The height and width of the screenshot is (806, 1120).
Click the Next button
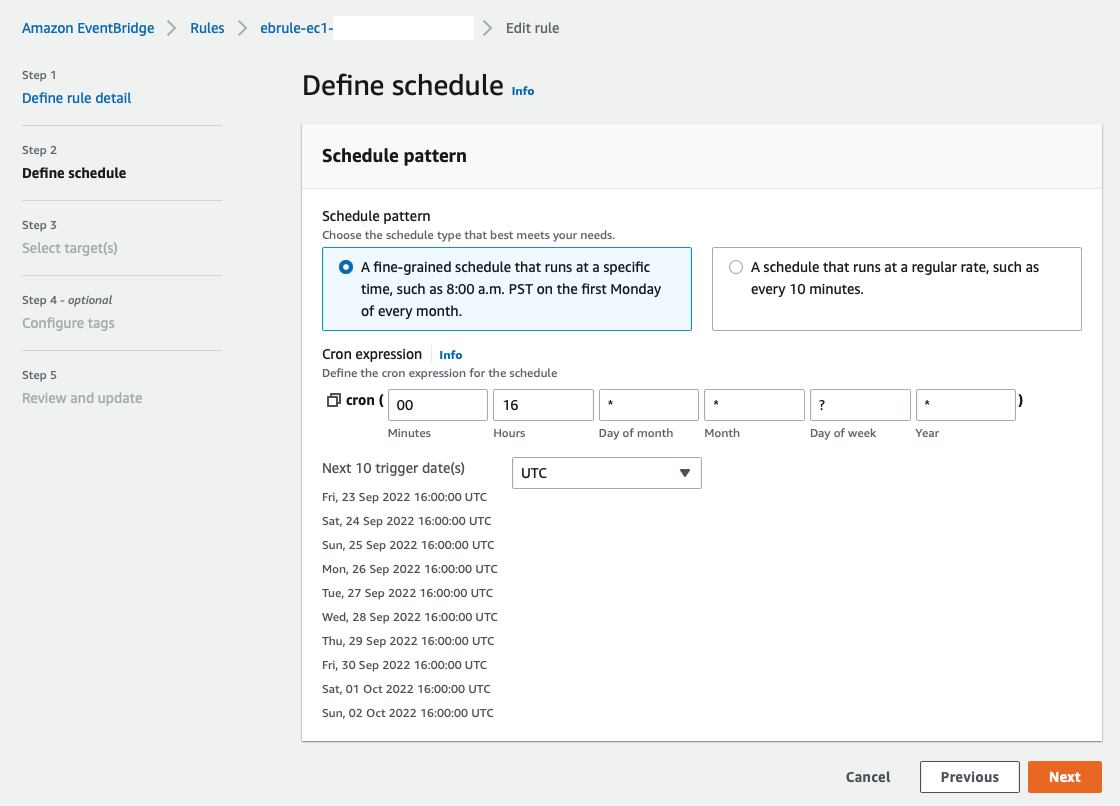pyautogui.click(x=1064, y=777)
